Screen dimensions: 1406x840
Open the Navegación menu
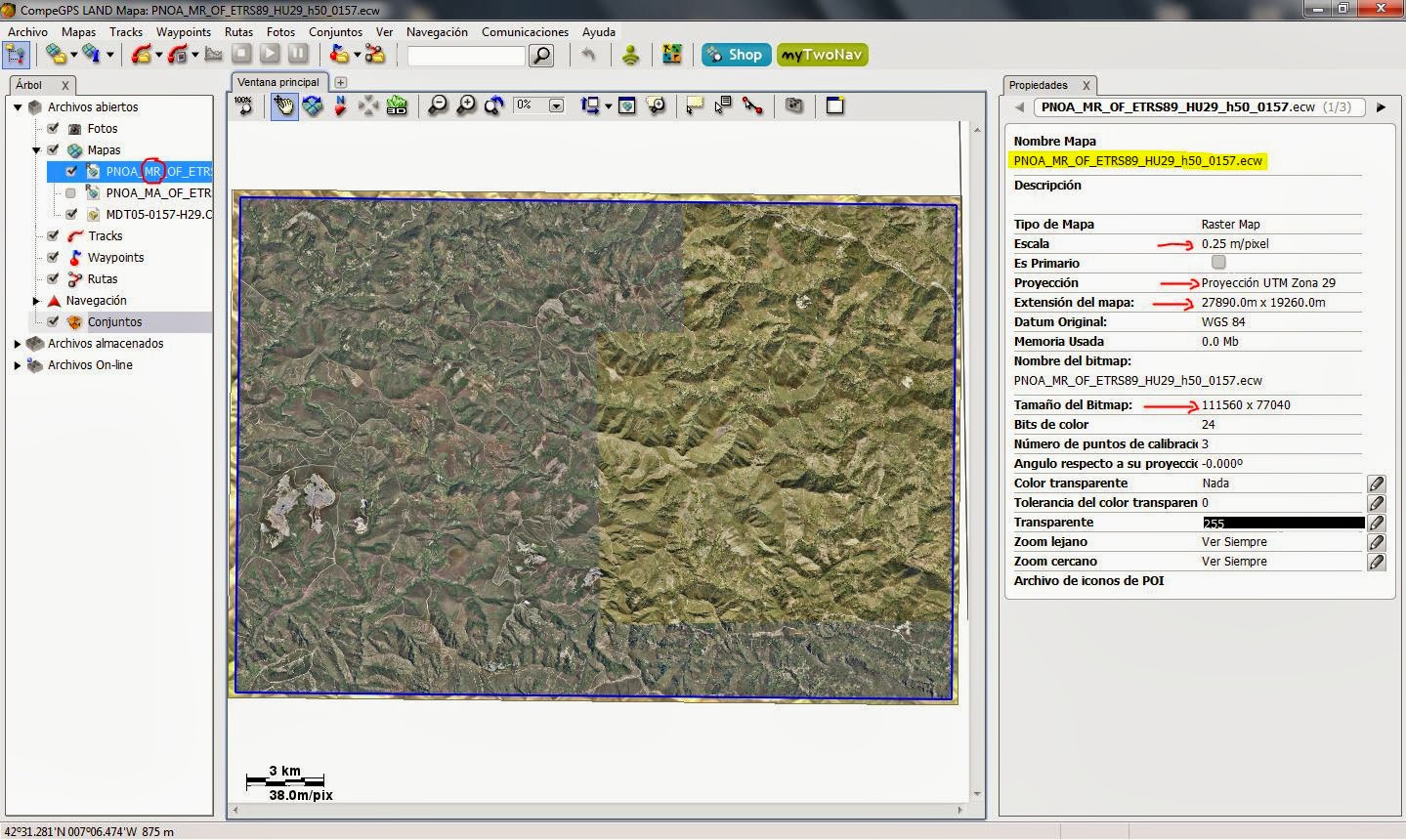[x=437, y=32]
